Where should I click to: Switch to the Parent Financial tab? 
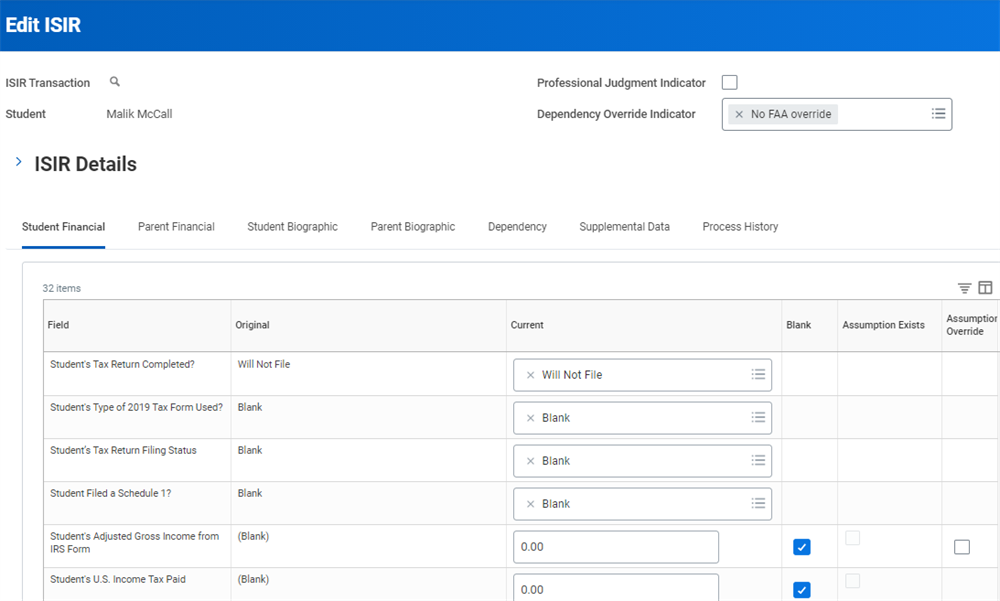[176, 226]
